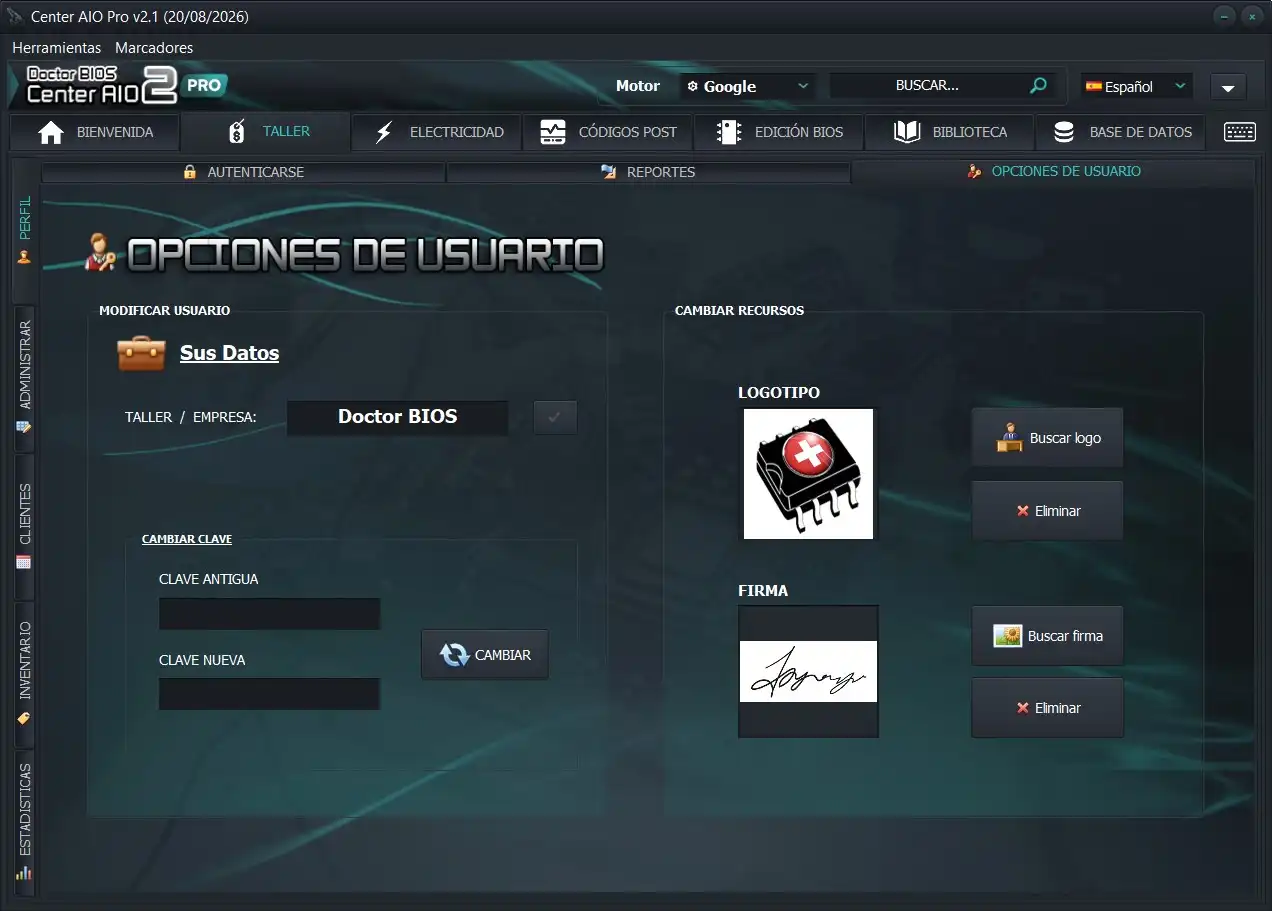Open the BIENVENIDA home tab
1272x911 pixels.
pyautogui.click(x=96, y=132)
